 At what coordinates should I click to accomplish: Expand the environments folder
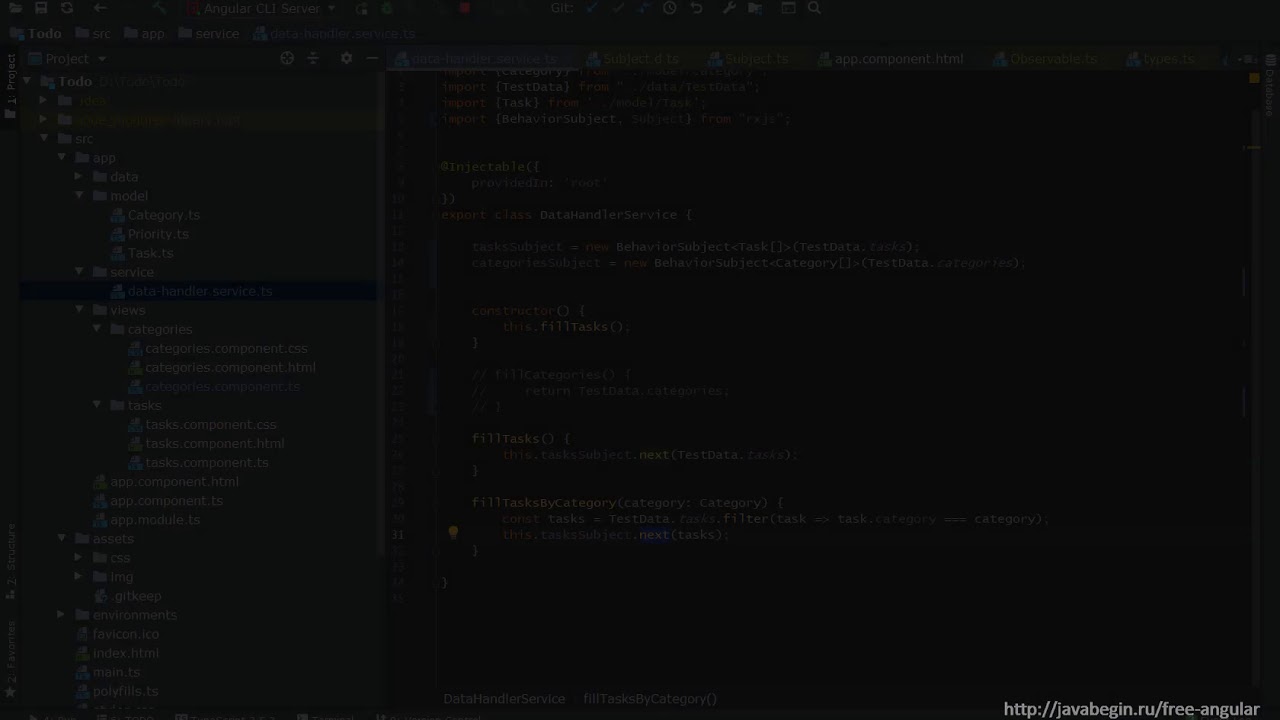click(62, 615)
